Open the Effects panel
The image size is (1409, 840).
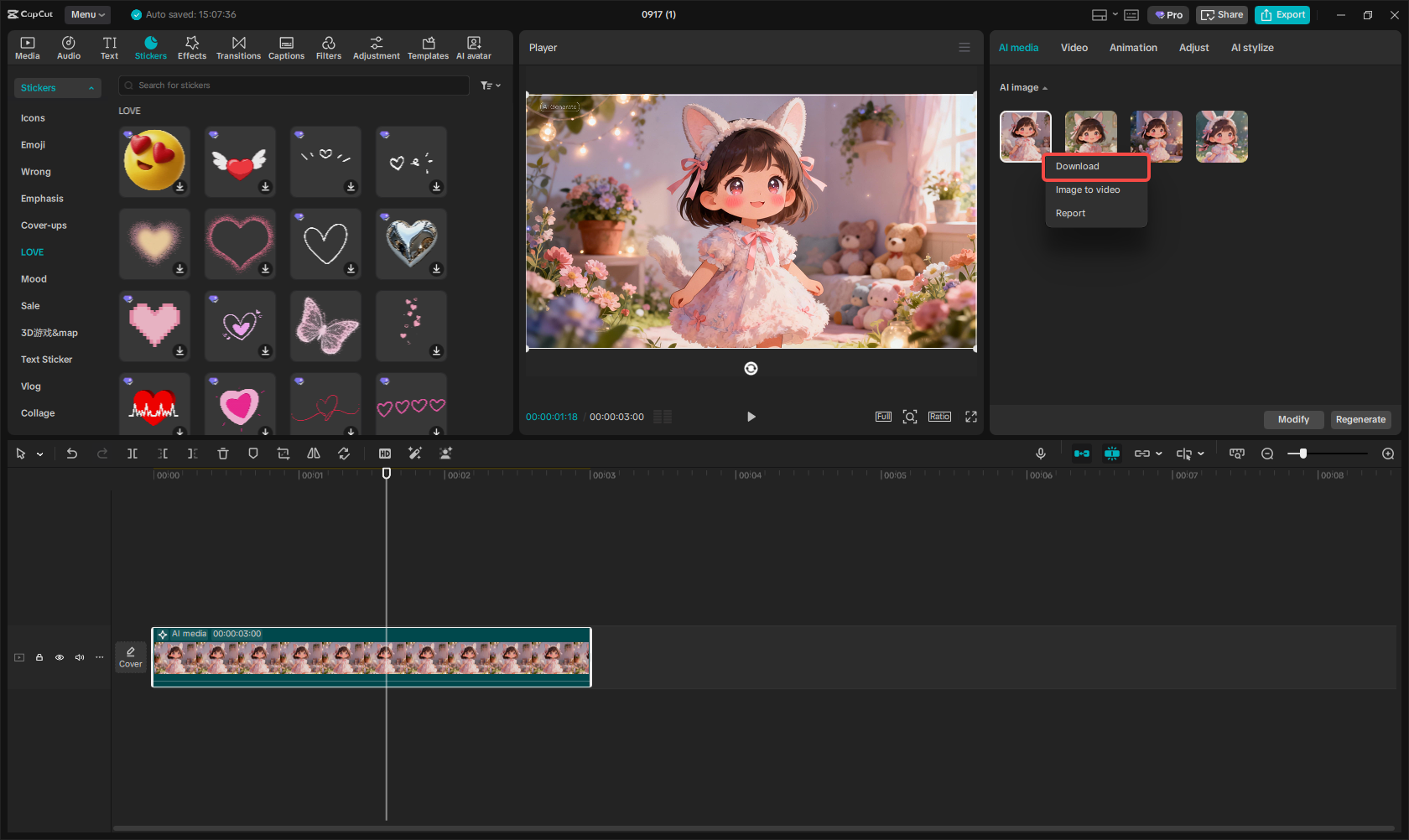point(191,48)
